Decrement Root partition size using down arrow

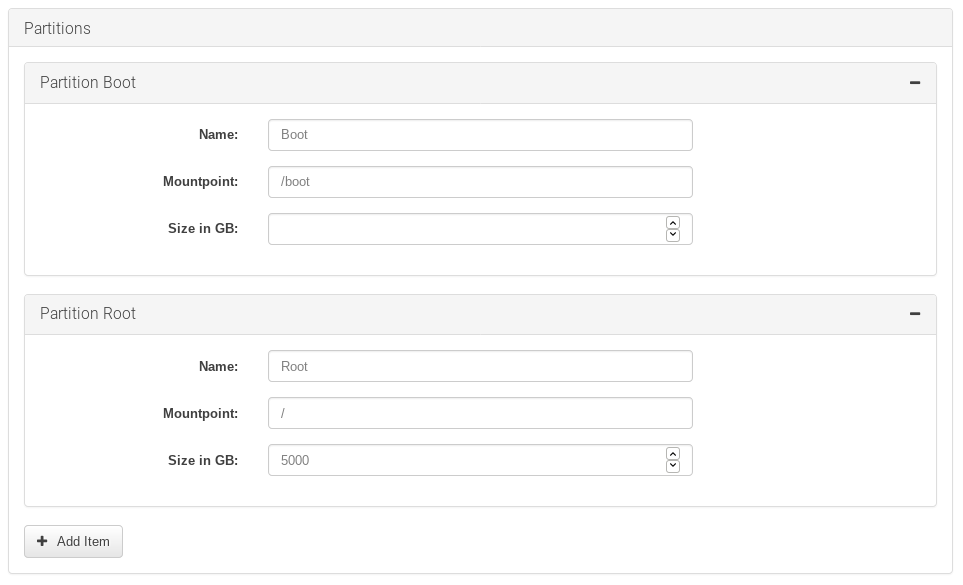[673, 466]
